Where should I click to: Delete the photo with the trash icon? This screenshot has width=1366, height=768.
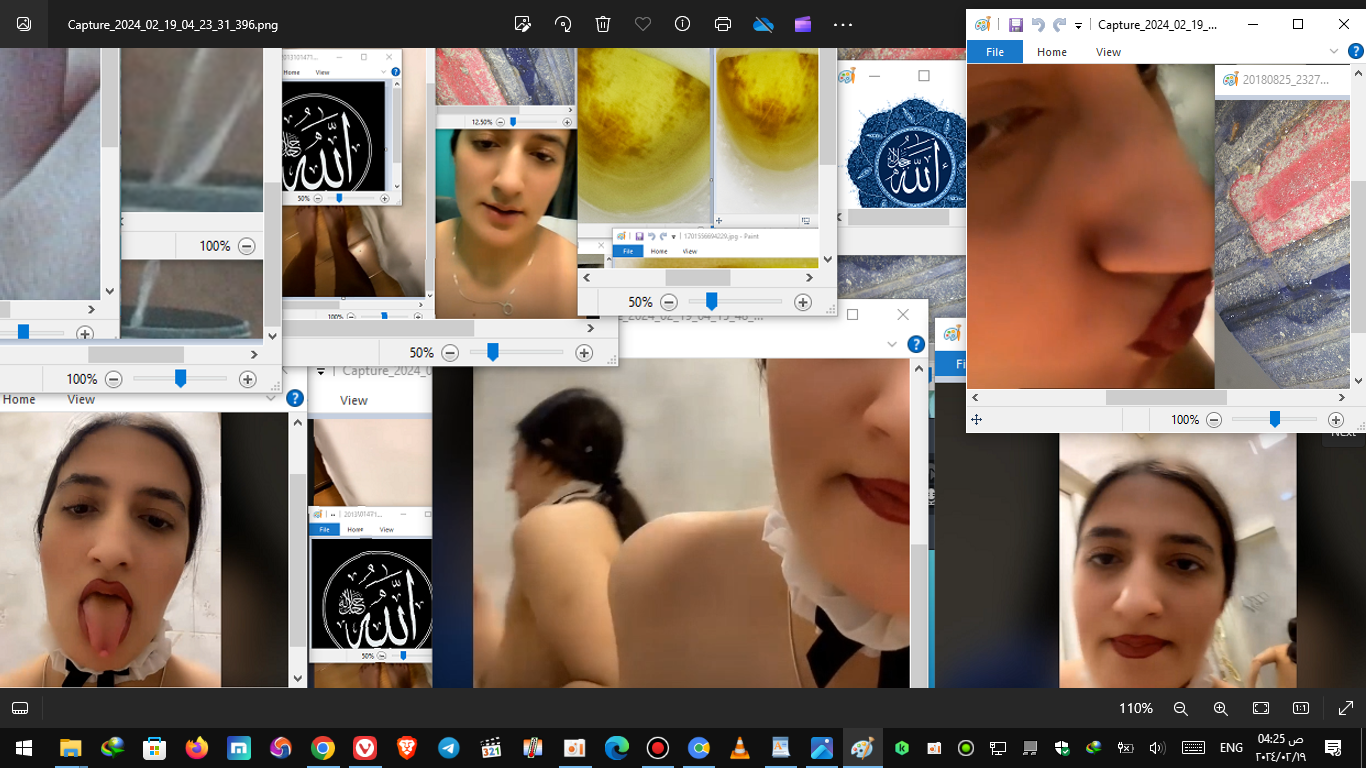tap(603, 24)
